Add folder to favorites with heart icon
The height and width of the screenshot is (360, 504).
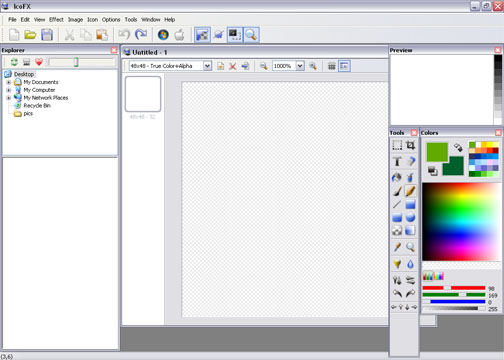[39, 62]
